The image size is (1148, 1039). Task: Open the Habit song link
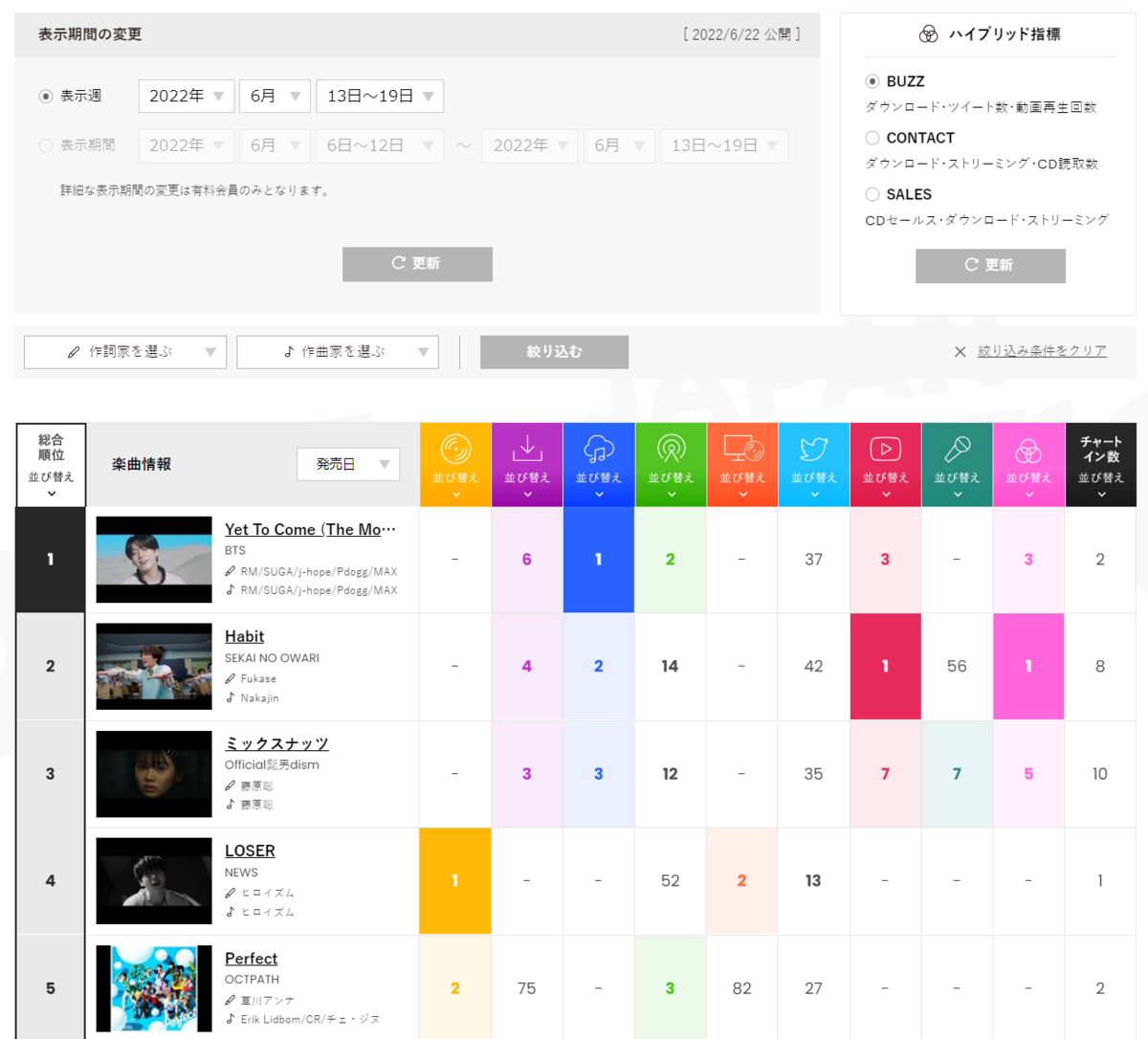(x=244, y=637)
